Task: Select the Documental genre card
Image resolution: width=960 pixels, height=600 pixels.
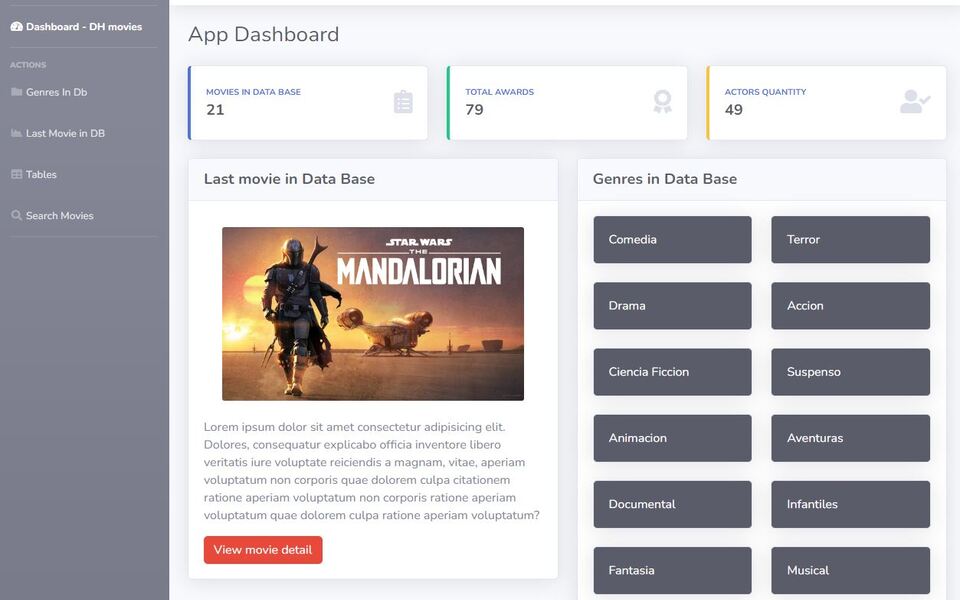Action: tap(672, 504)
